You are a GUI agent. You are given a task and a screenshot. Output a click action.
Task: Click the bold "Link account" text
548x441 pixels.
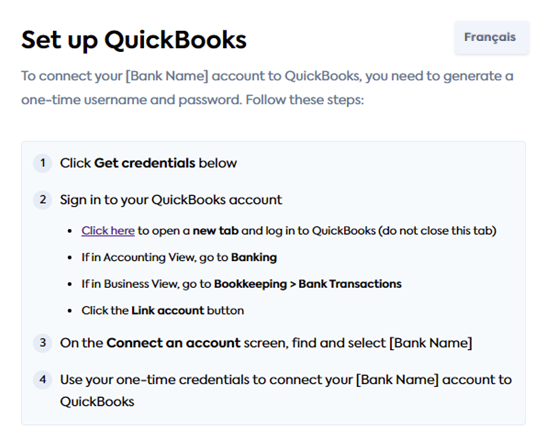pyautogui.click(x=168, y=311)
